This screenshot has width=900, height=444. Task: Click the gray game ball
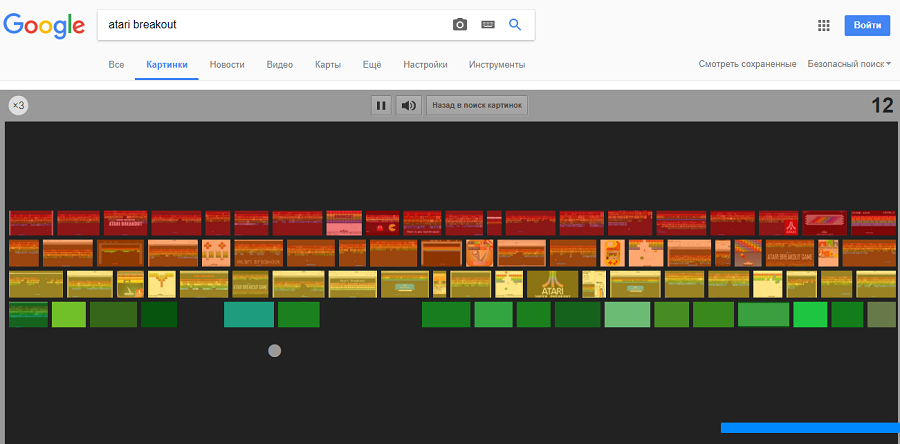(274, 350)
